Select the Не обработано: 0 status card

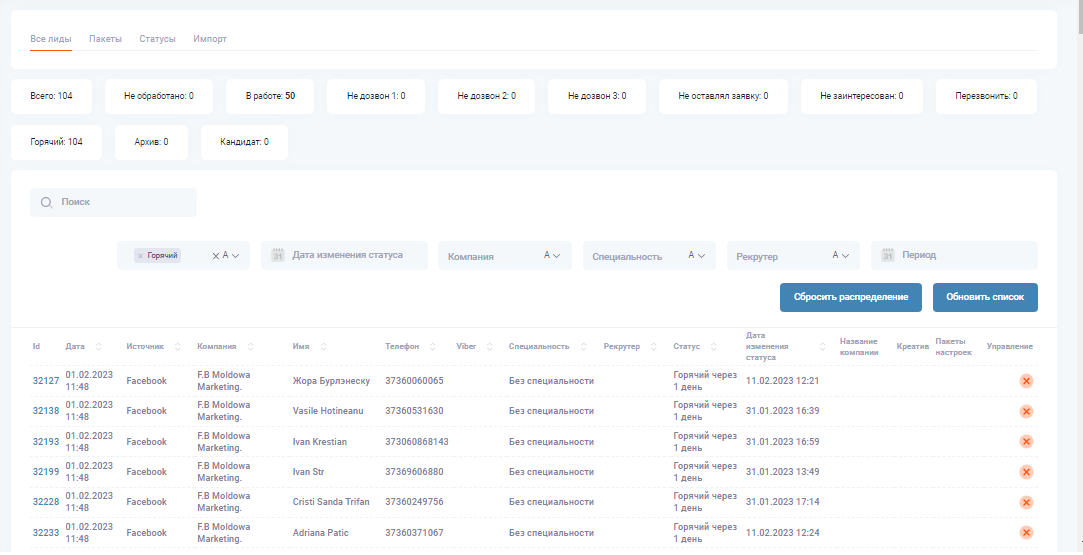point(159,96)
